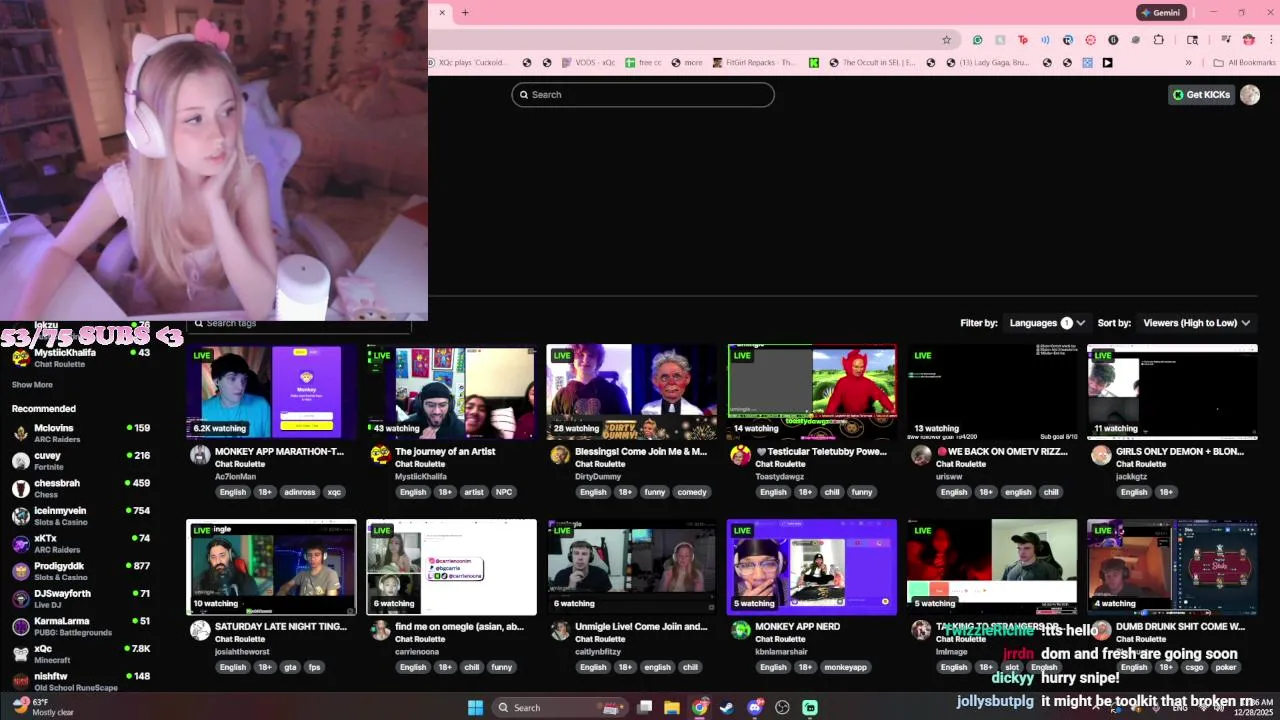Screen dimensions: 1280x720
Task: Open chessbrah recommended channel
Action: (x=80, y=488)
